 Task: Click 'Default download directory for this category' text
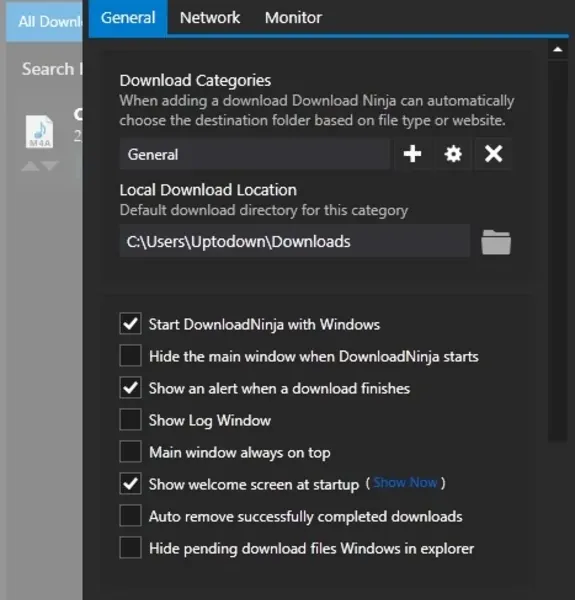click(264, 210)
